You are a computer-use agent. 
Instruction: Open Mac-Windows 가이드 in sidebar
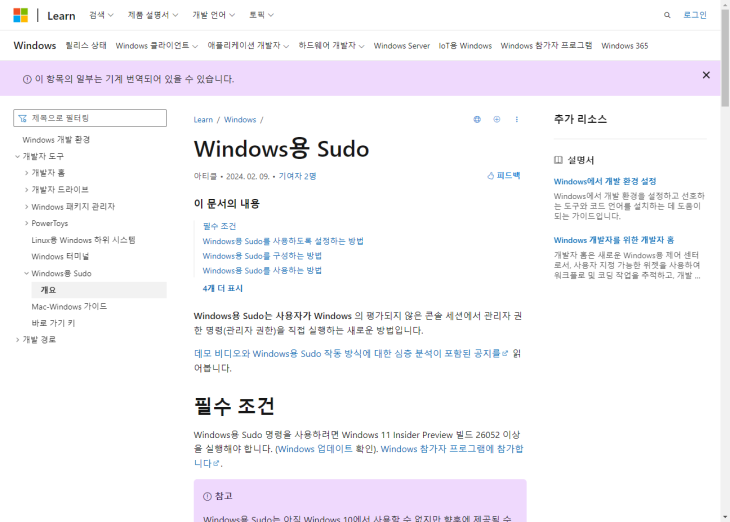coord(69,306)
